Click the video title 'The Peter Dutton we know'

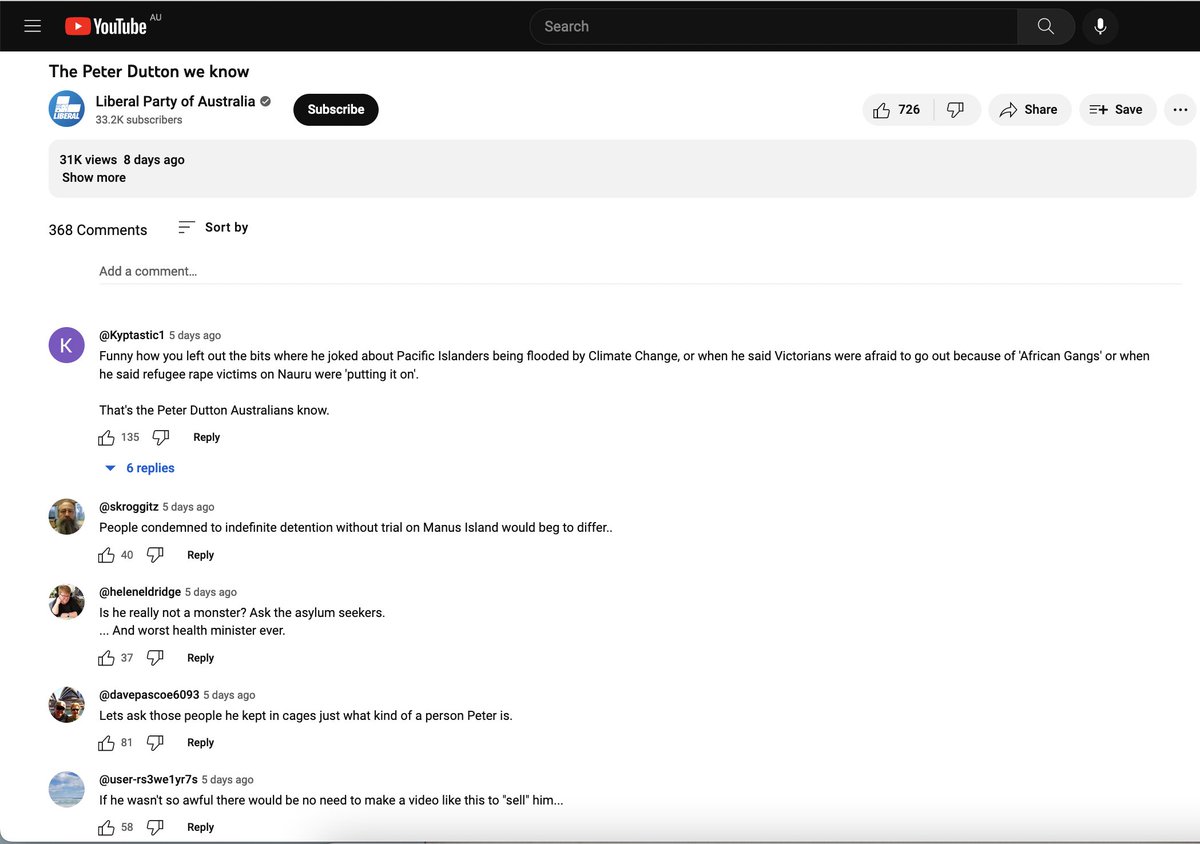click(149, 72)
